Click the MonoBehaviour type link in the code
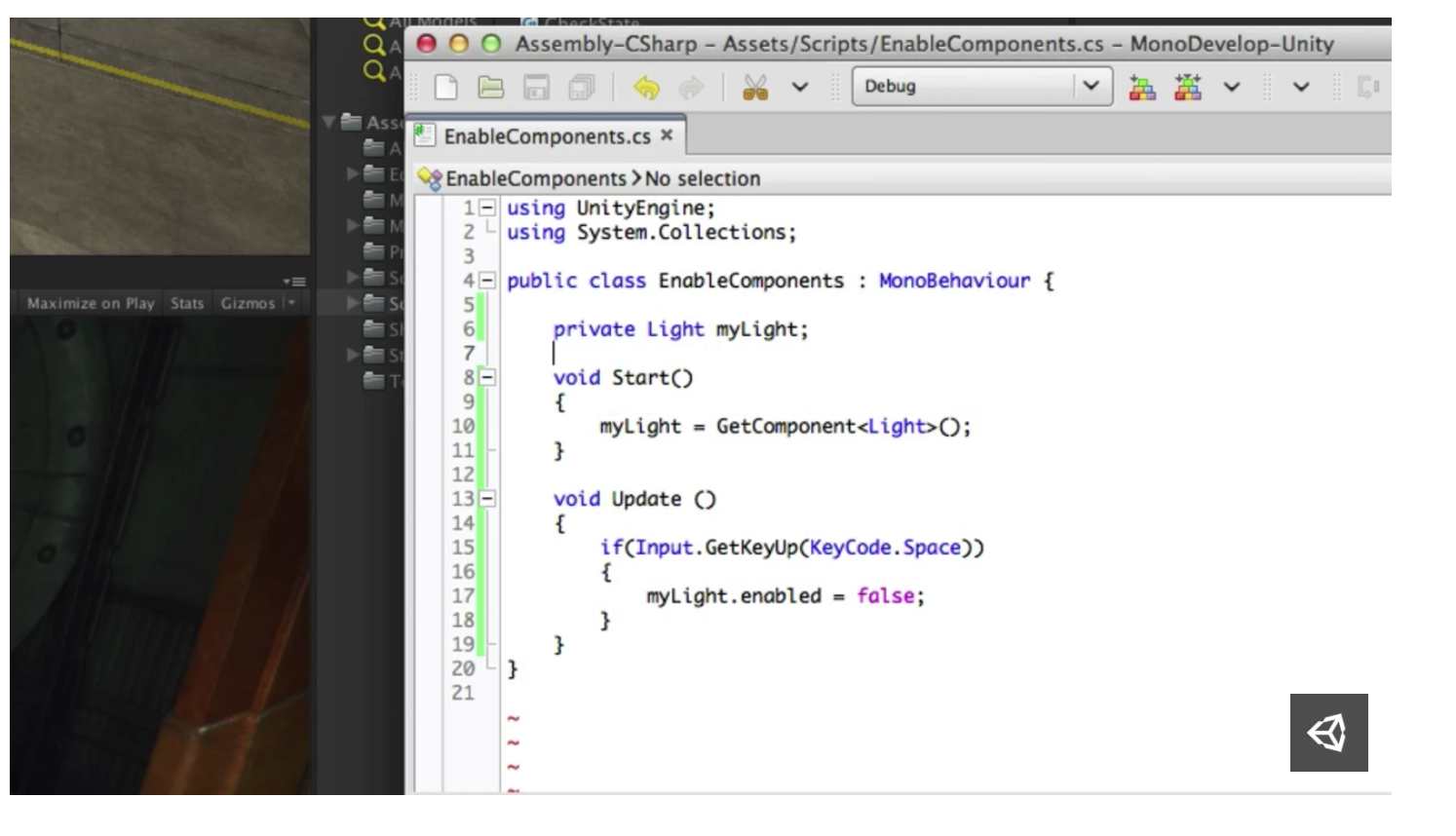 954,281
